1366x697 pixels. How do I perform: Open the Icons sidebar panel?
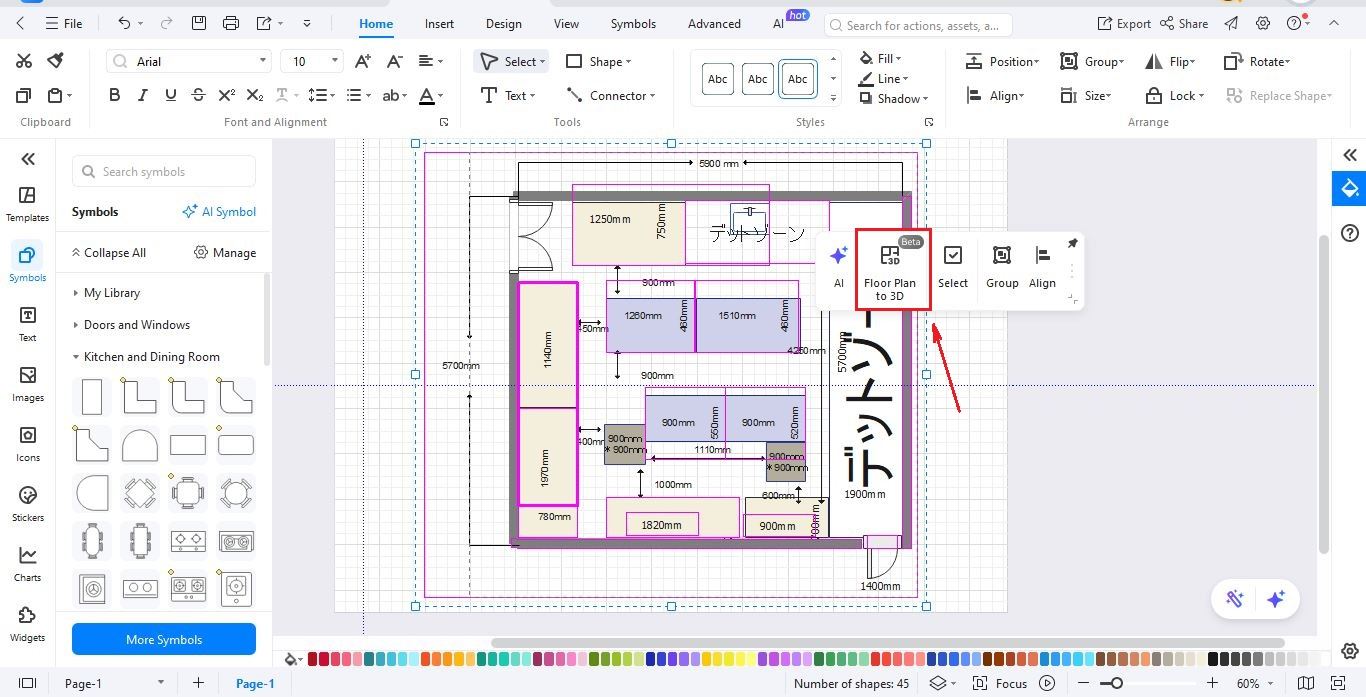coord(27,444)
